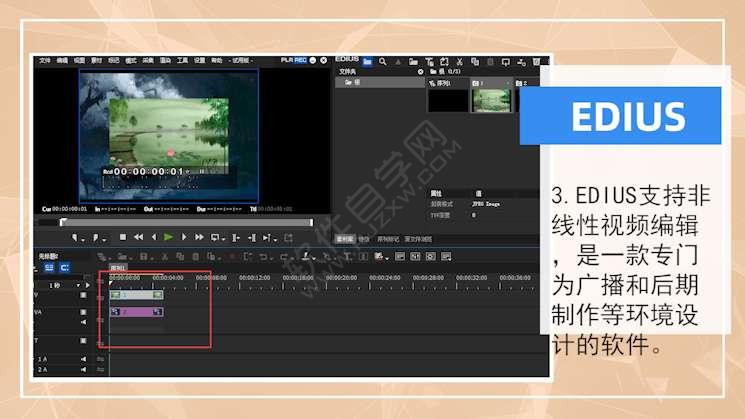The image size is (745, 419).
Task: Open the timeline scale dropdown arrow
Action: pyautogui.click(x=78, y=286)
